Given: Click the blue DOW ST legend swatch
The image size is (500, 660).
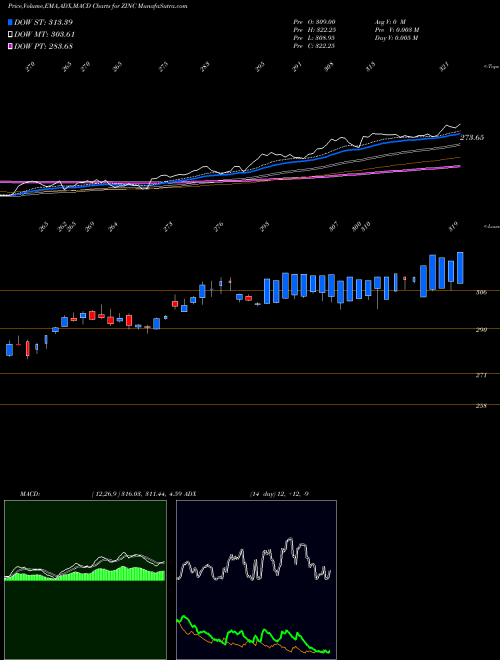Looking at the screenshot, I should click(10, 22).
